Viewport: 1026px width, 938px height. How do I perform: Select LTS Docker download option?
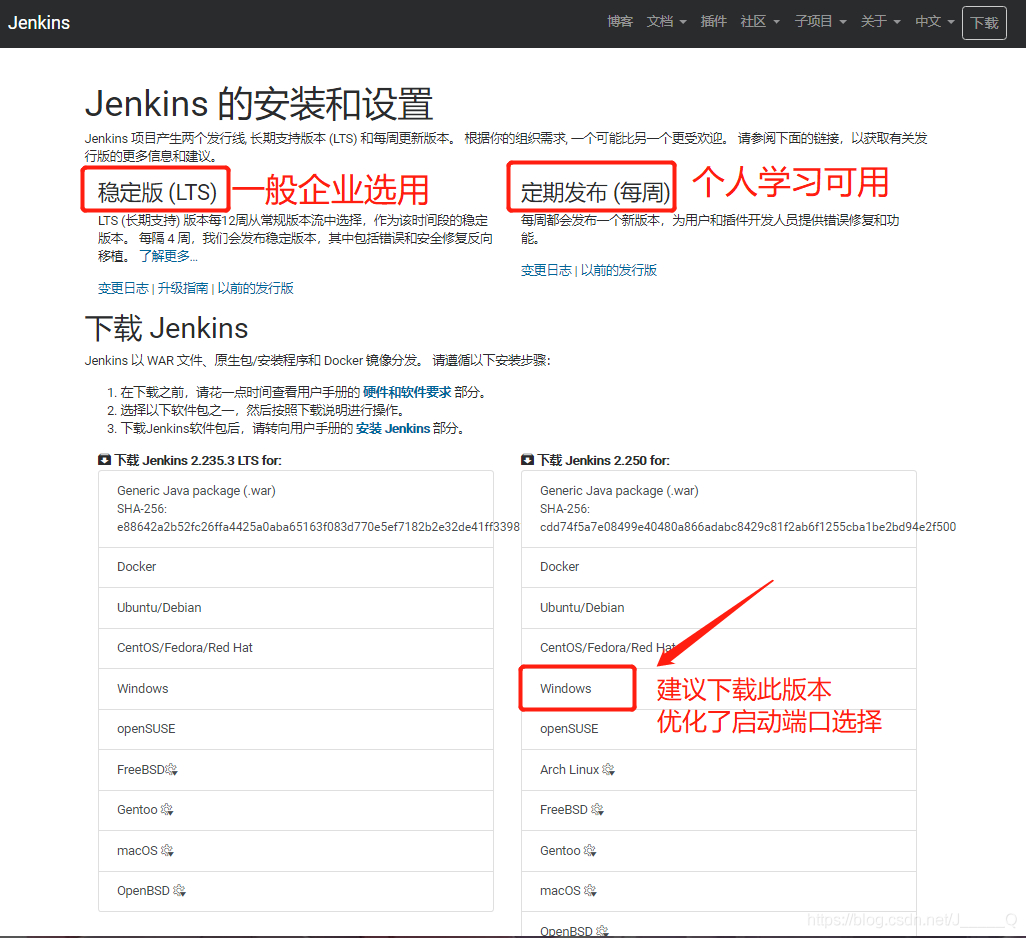click(296, 567)
